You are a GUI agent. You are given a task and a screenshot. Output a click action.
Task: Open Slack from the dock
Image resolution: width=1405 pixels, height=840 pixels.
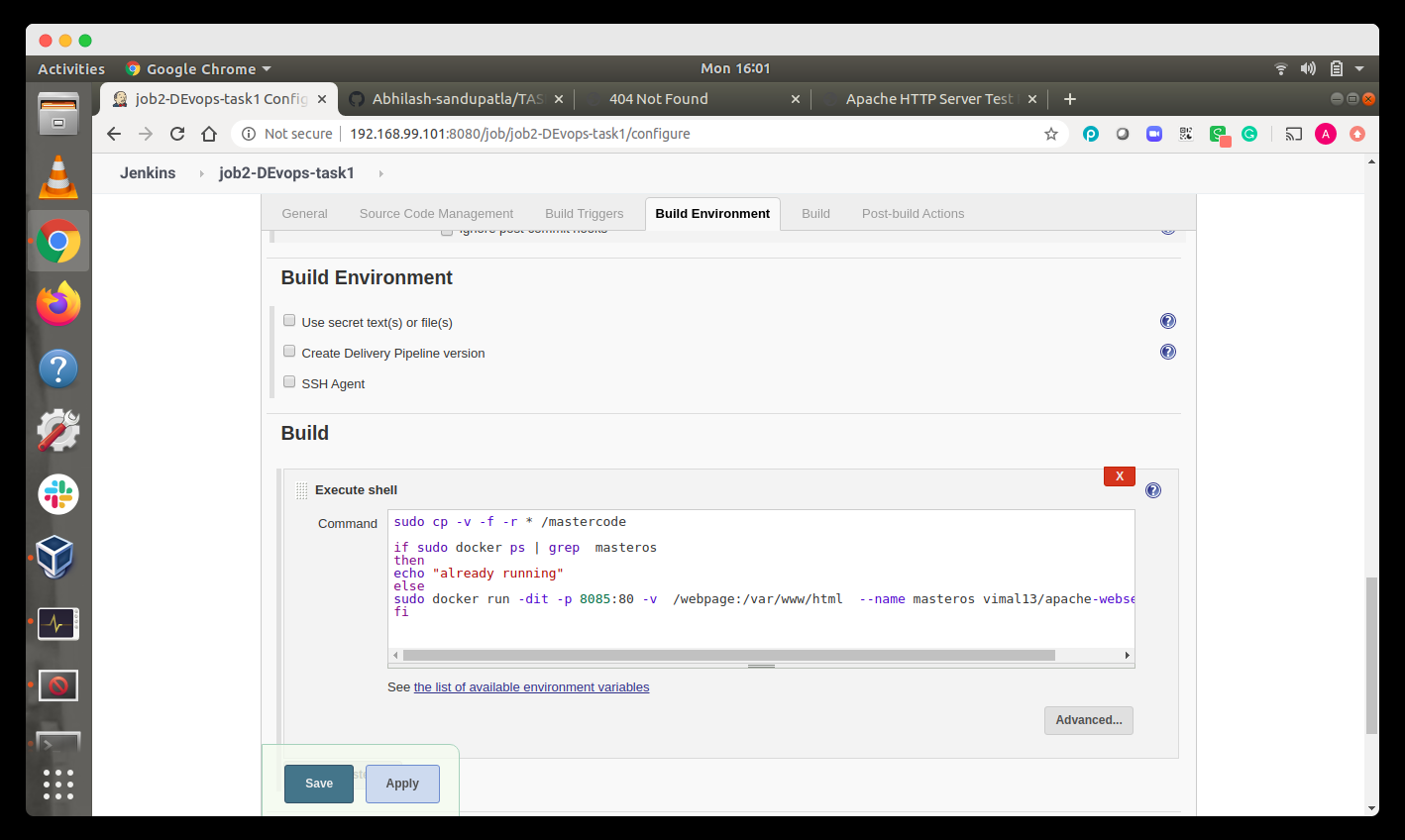pyautogui.click(x=57, y=493)
